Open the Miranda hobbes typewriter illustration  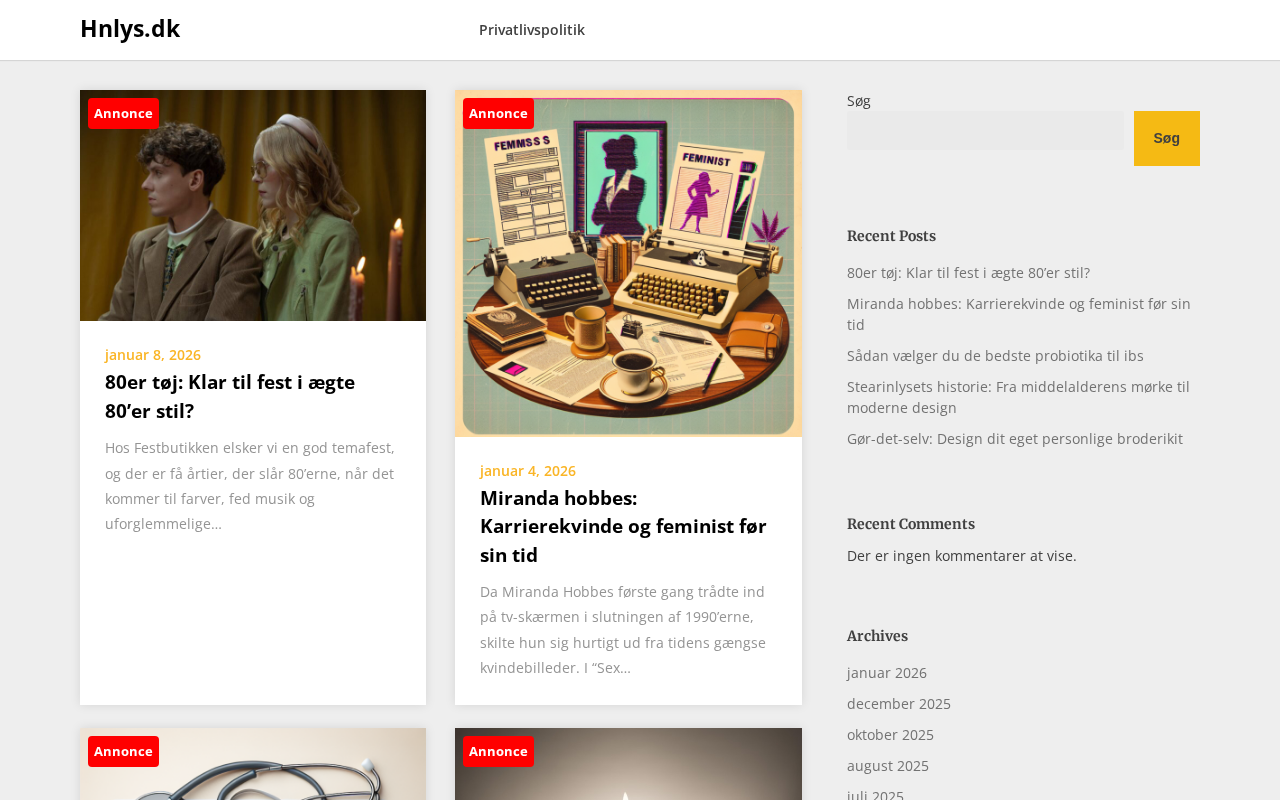click(628, 263)
